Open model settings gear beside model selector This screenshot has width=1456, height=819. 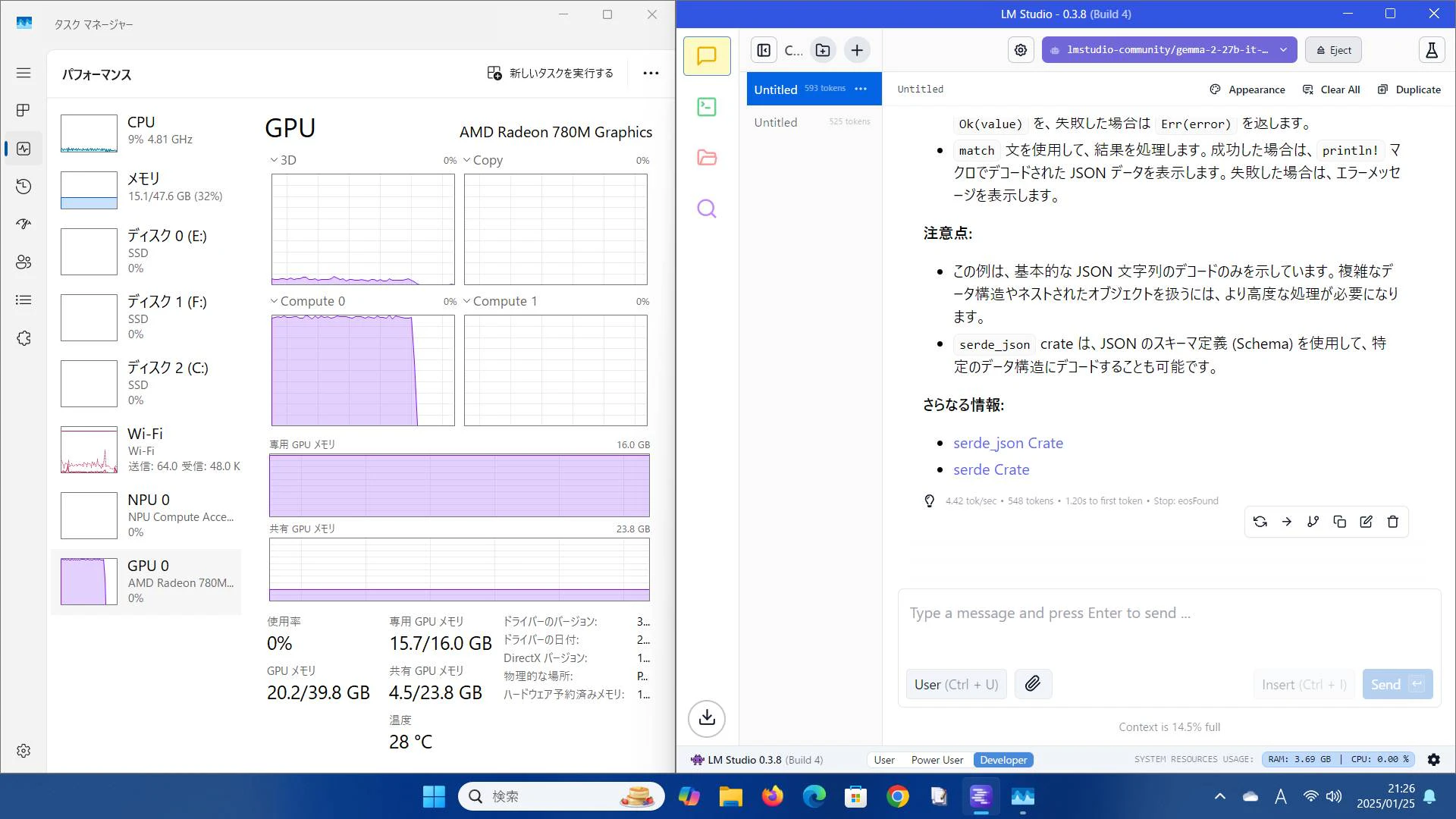[x=1021, y=50]
